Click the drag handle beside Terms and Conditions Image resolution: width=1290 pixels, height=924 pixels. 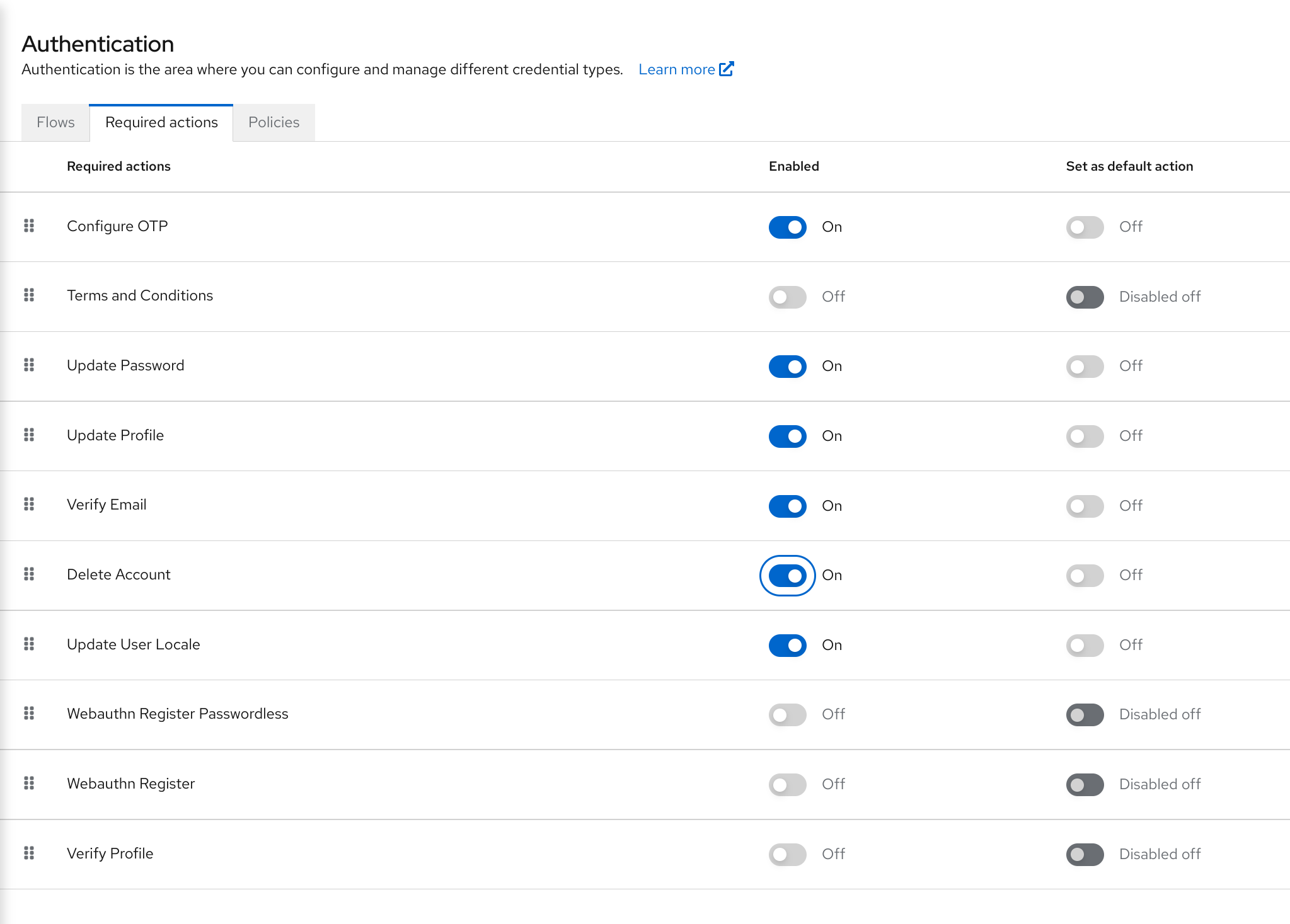click(x=28, y=296)
